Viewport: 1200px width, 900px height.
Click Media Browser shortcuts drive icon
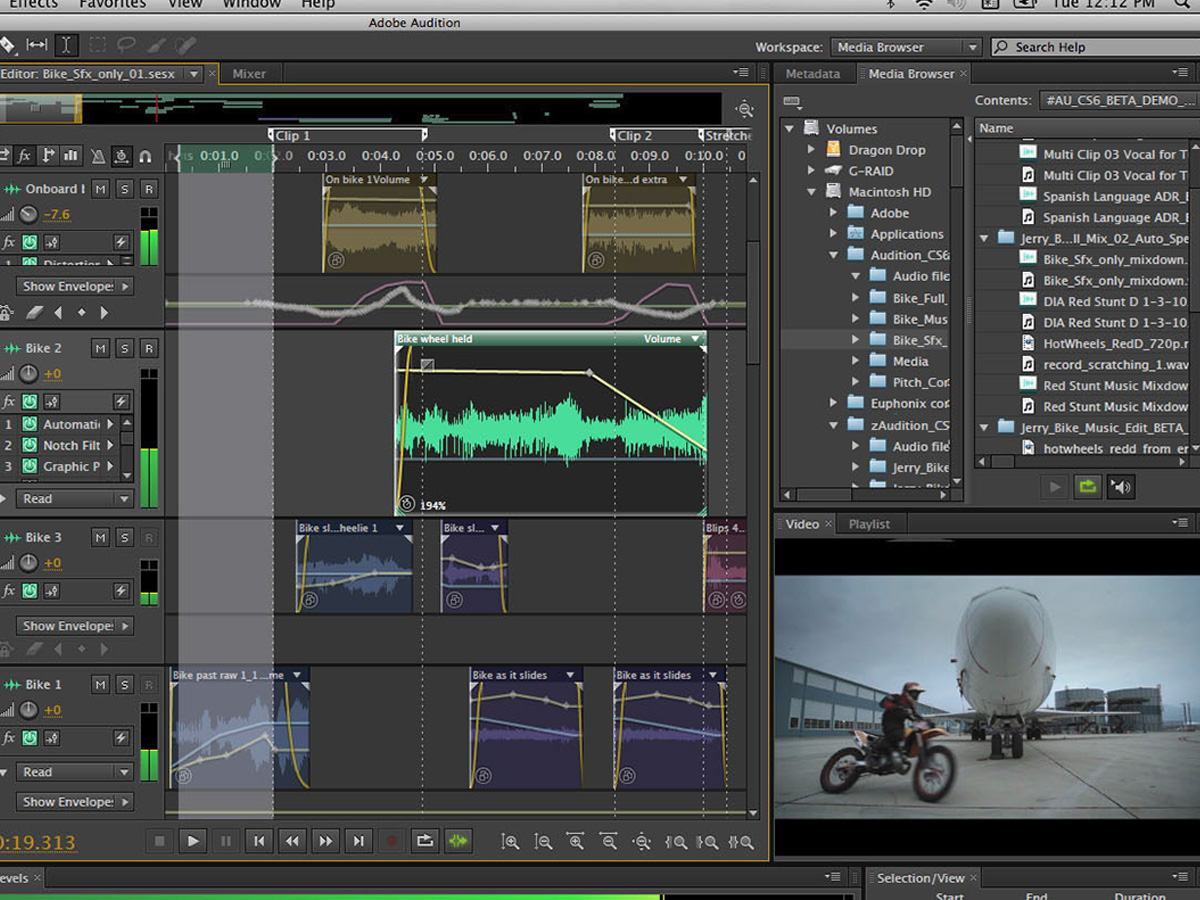pos(792,101)
